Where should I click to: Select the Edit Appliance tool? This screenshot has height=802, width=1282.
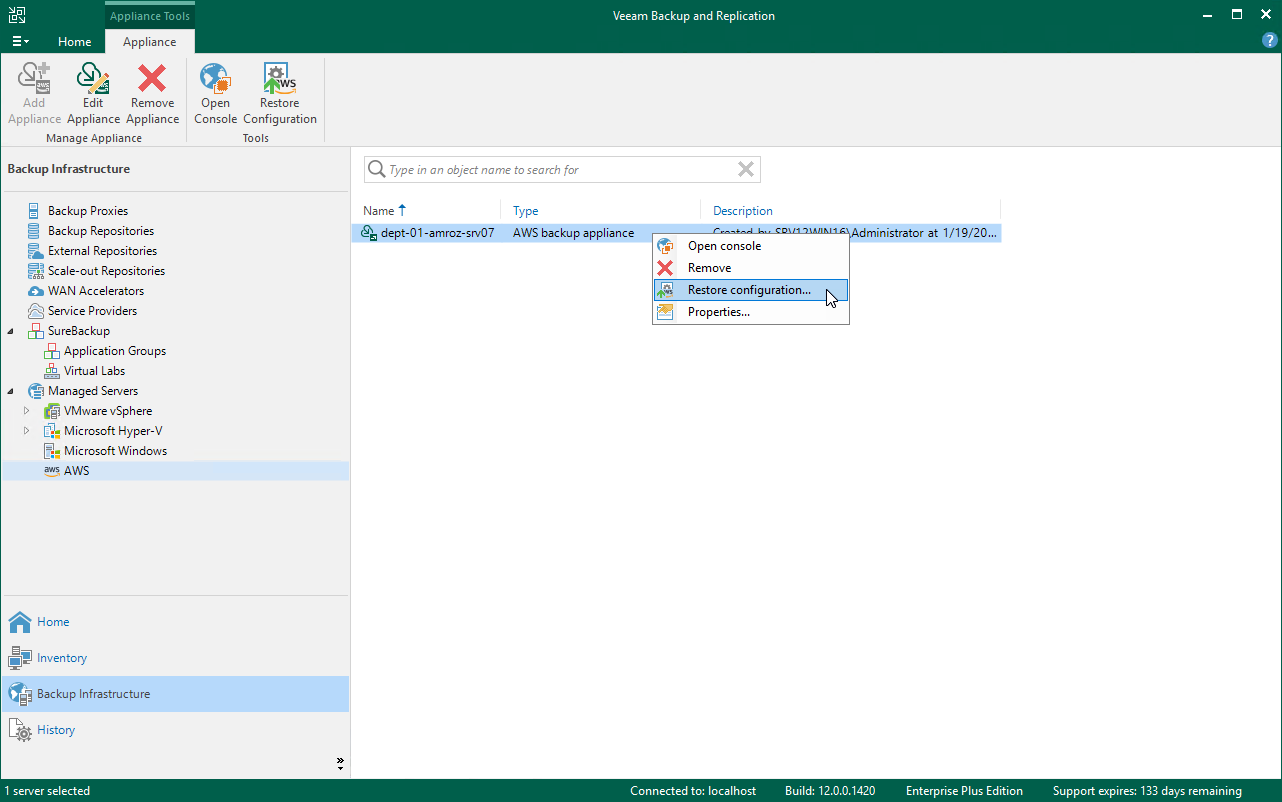pos(93,90)
